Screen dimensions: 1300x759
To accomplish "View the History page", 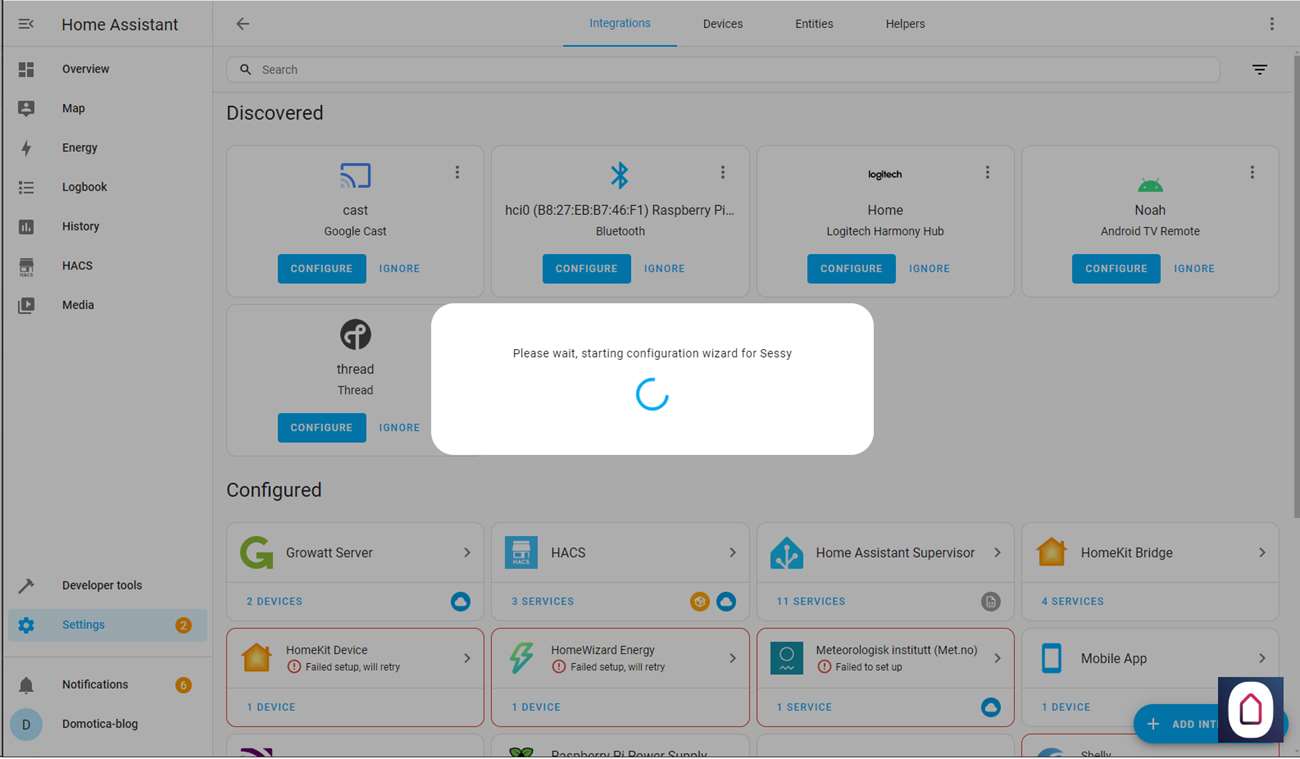I will [x=107, y=226].
